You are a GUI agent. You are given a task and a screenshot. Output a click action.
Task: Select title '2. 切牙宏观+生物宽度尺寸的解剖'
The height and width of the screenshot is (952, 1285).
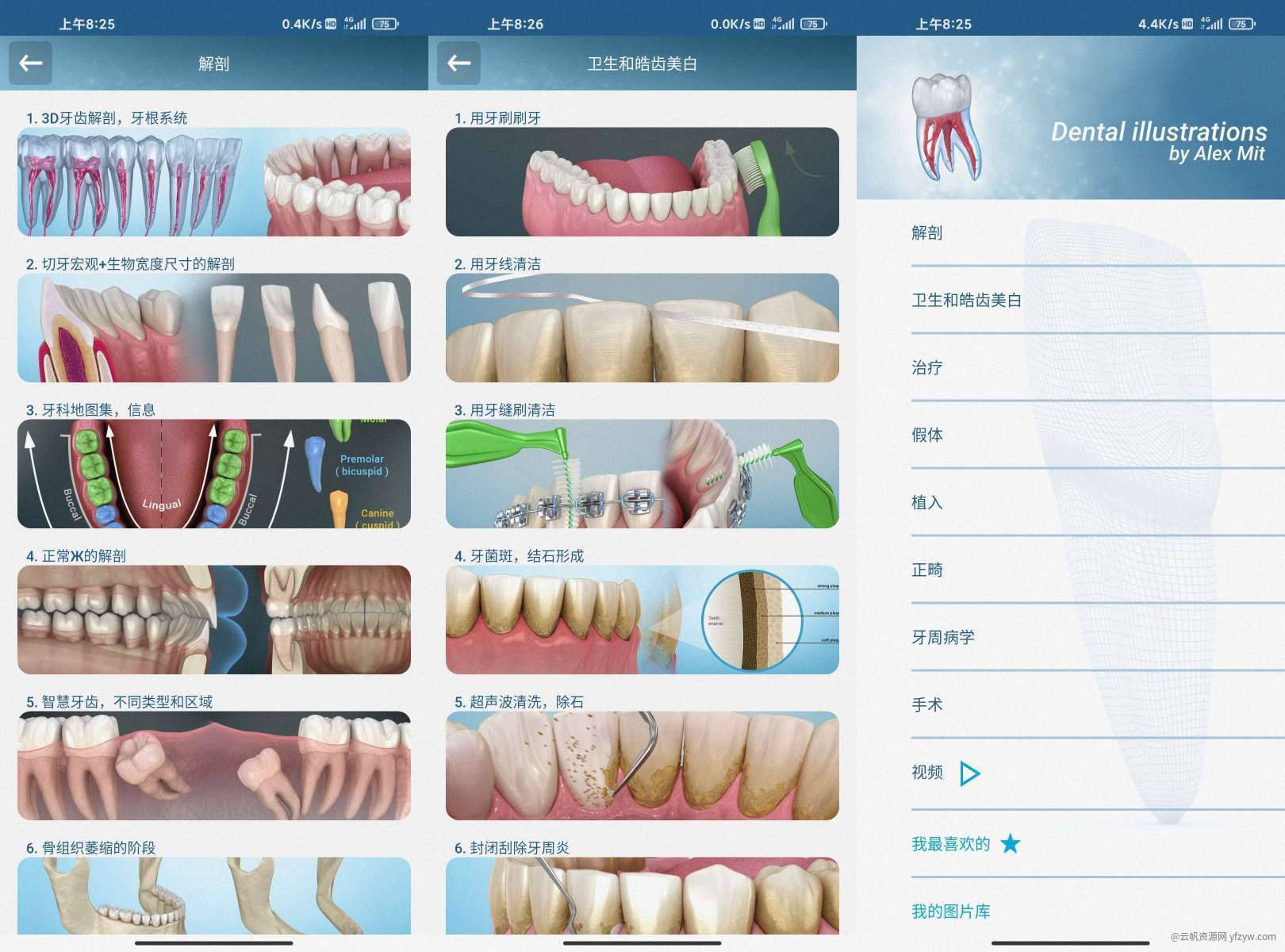pyautogui.click(x=130, y=264)
